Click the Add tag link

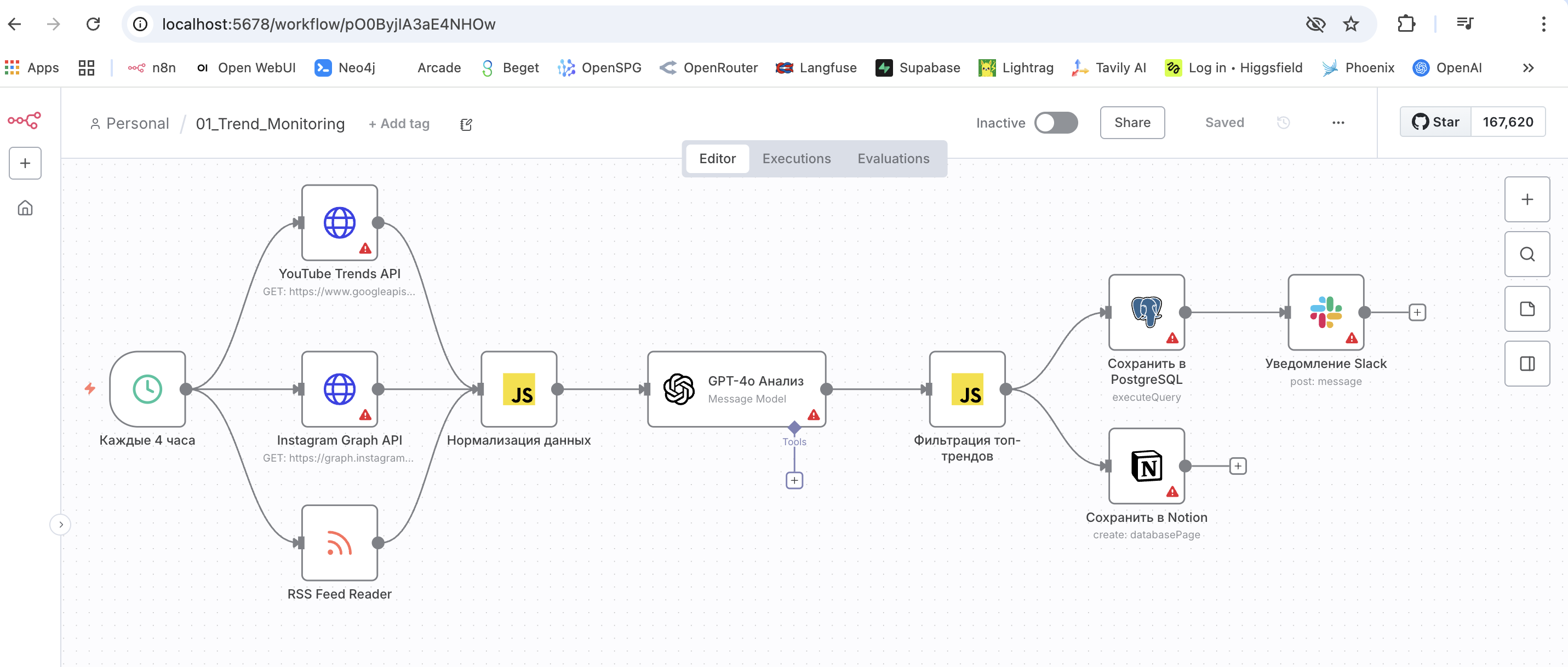(x=399, y=124)
